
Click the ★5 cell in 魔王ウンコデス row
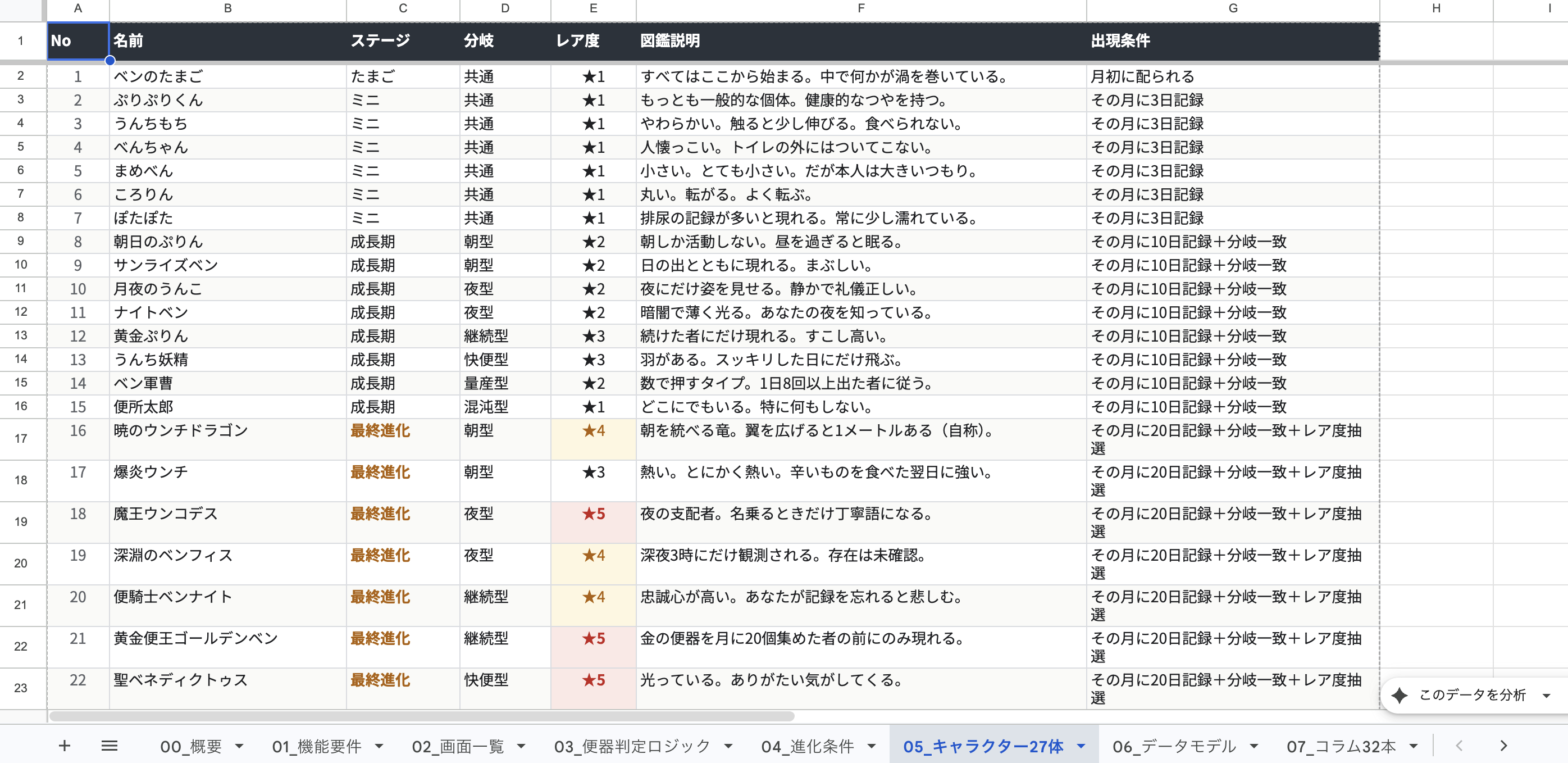(x=594, y=522)
